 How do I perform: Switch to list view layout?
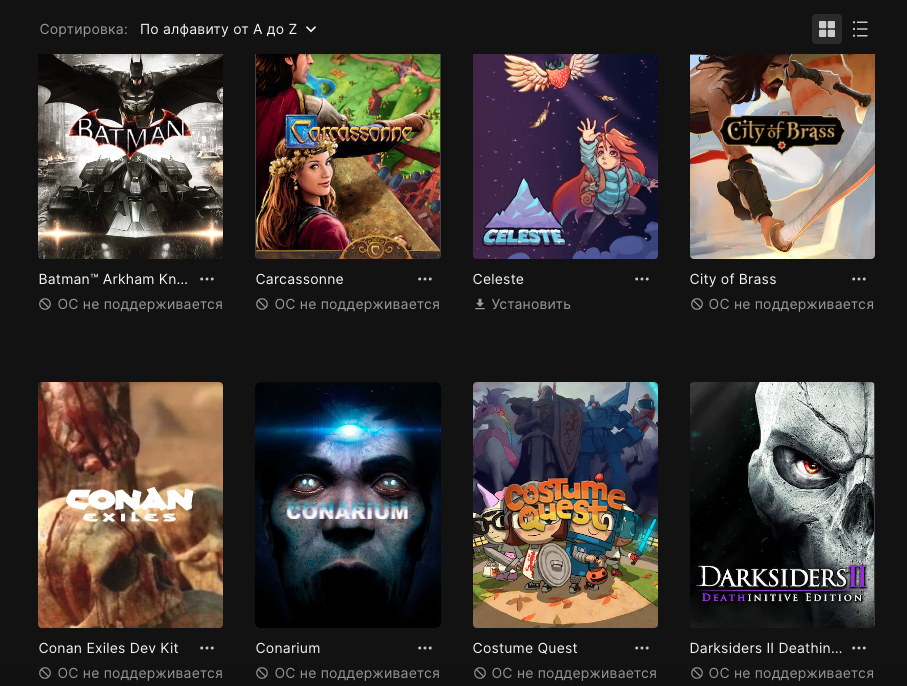pyautogui.click(x=860, y=29)
